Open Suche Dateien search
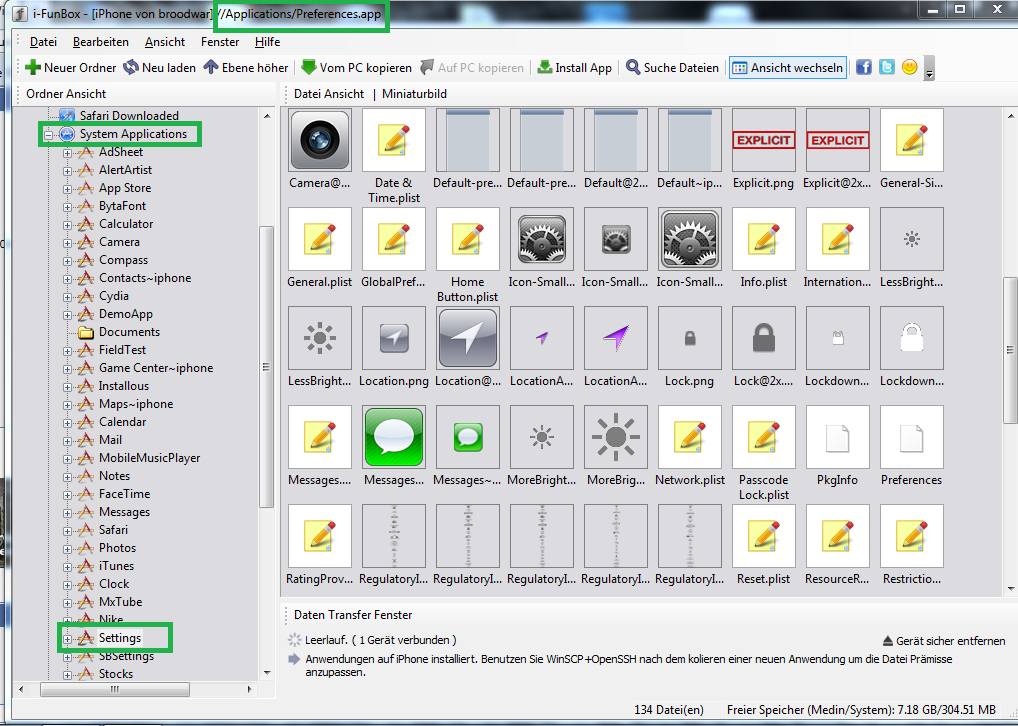This screenshot has height=726, width=1018. (672, 68)
